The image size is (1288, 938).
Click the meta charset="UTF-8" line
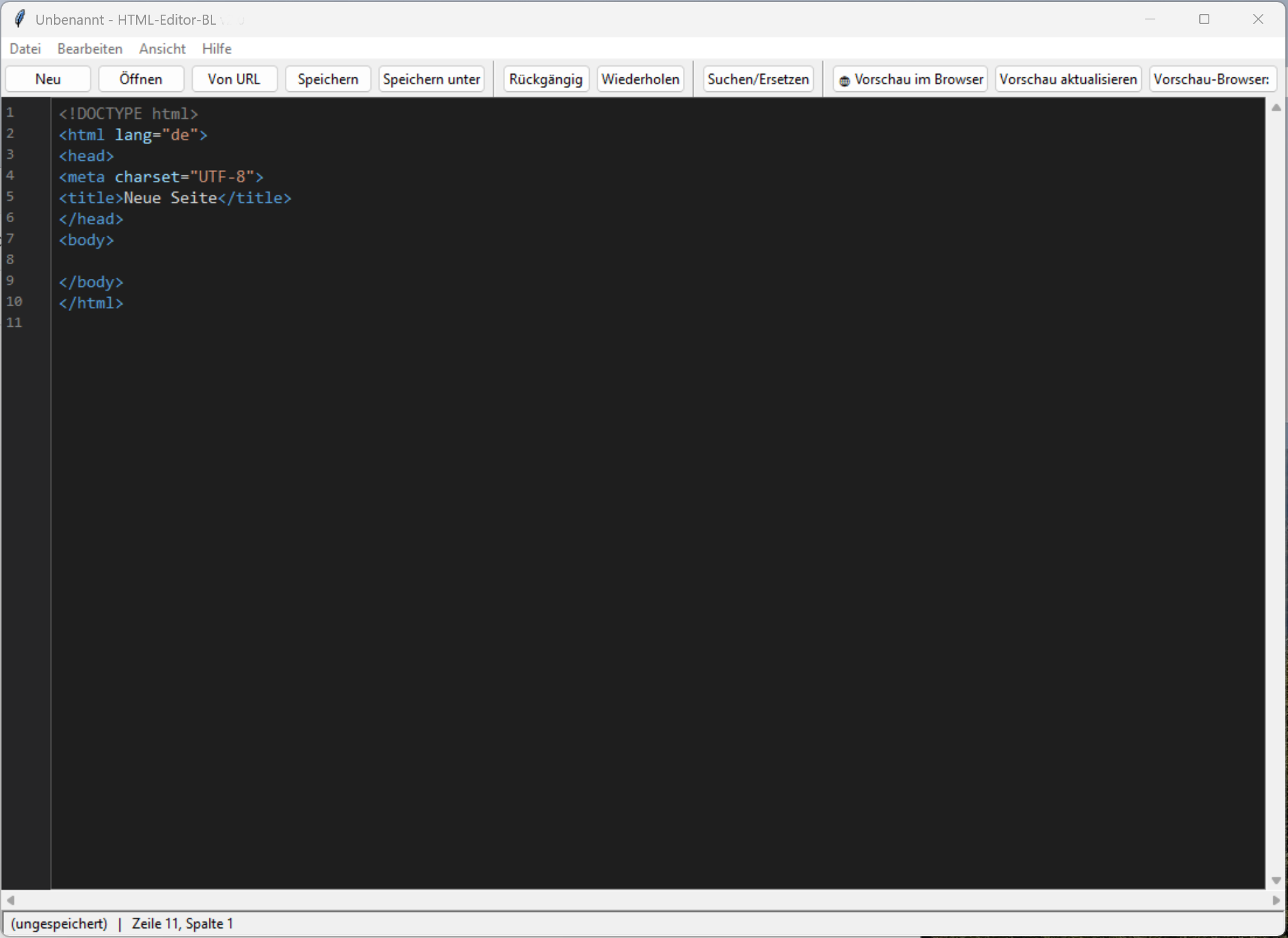tap(161, 177)
